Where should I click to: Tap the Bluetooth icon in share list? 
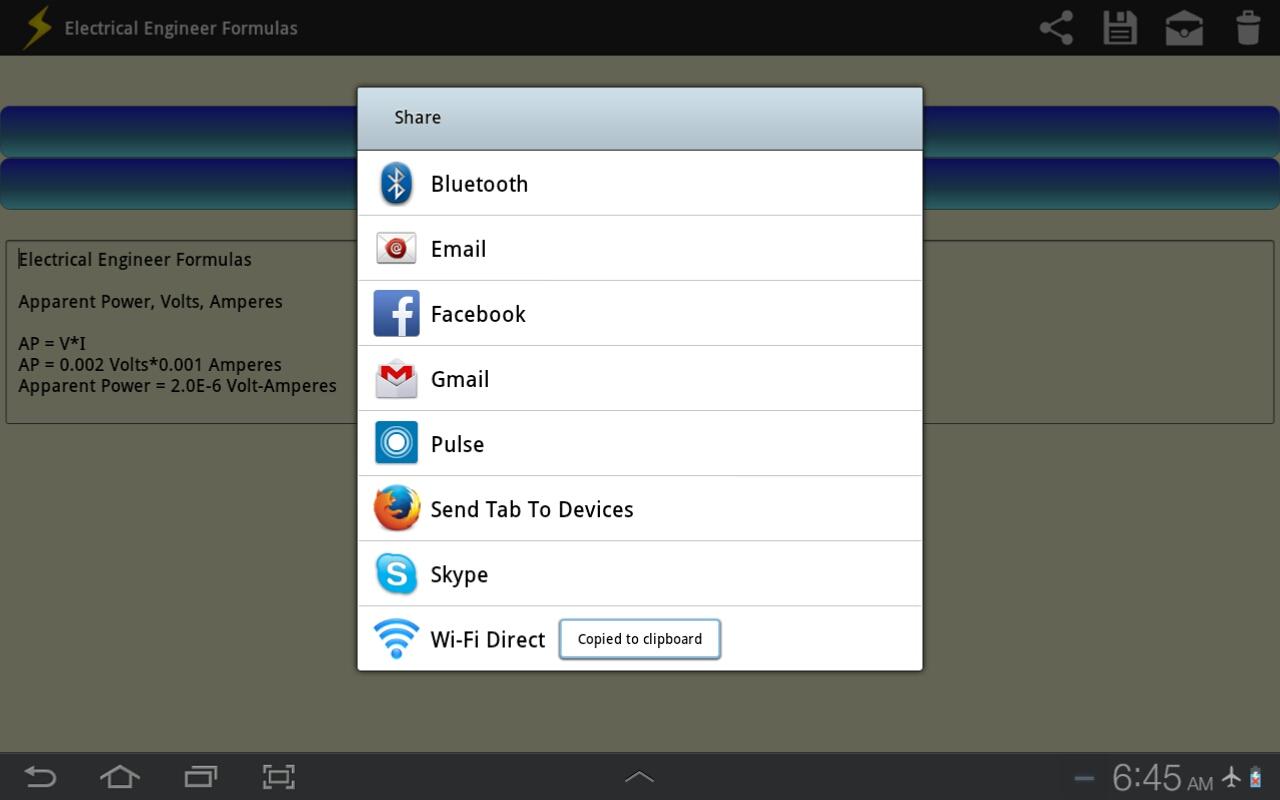(397, 184)
